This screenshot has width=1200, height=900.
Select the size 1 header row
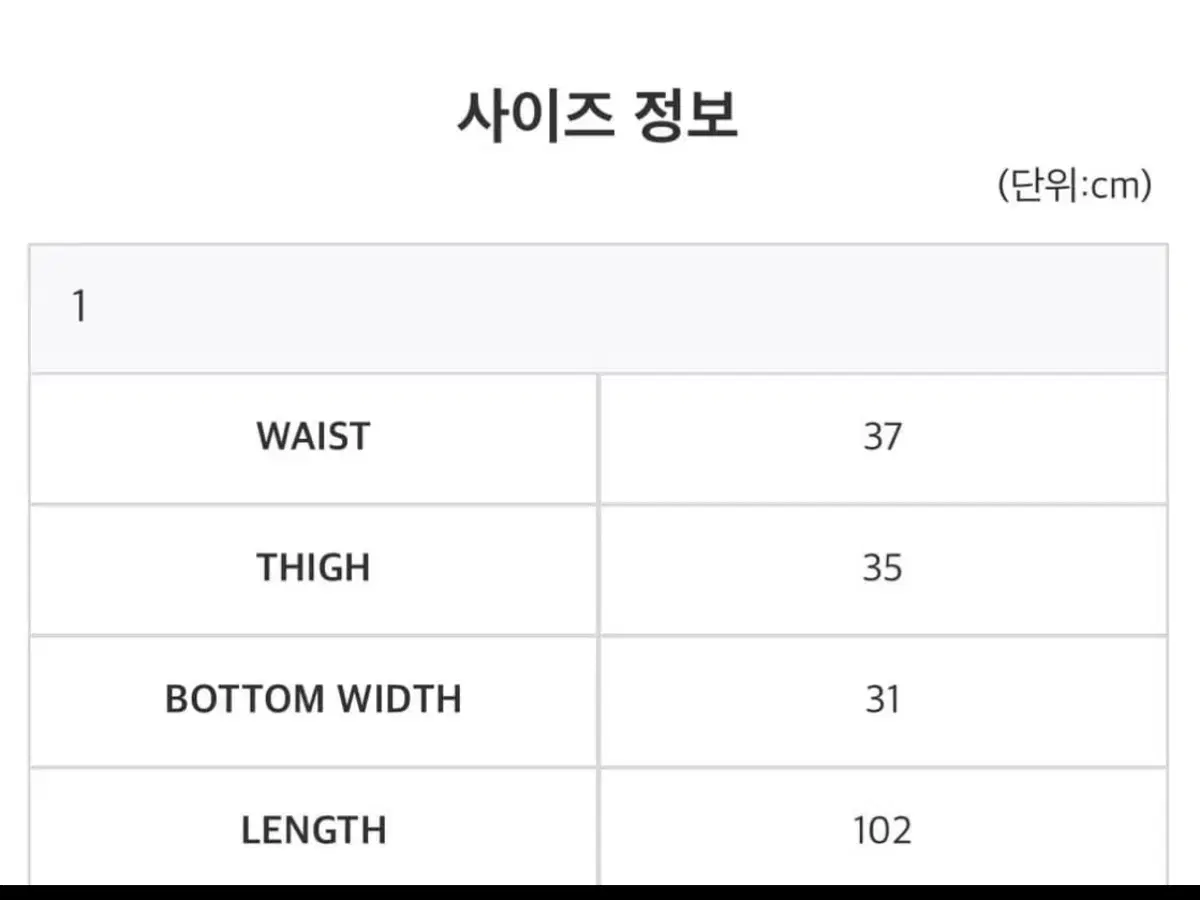(598, 308)
